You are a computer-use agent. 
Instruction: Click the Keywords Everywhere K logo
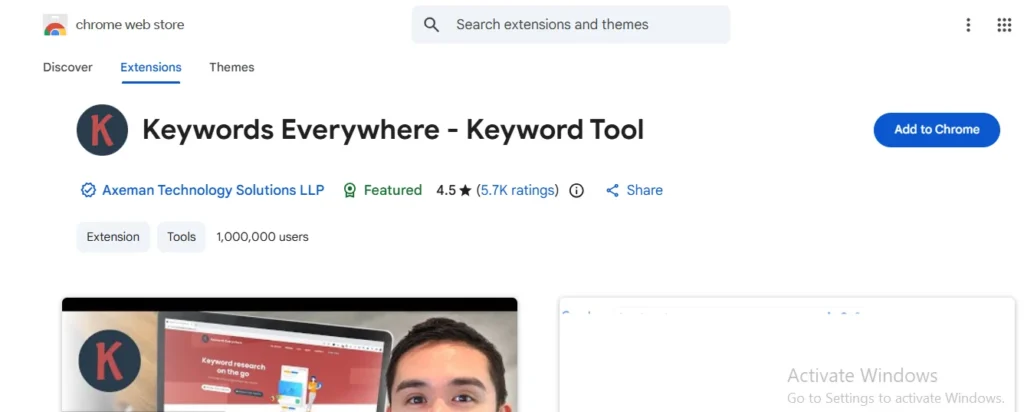point(102,130)
